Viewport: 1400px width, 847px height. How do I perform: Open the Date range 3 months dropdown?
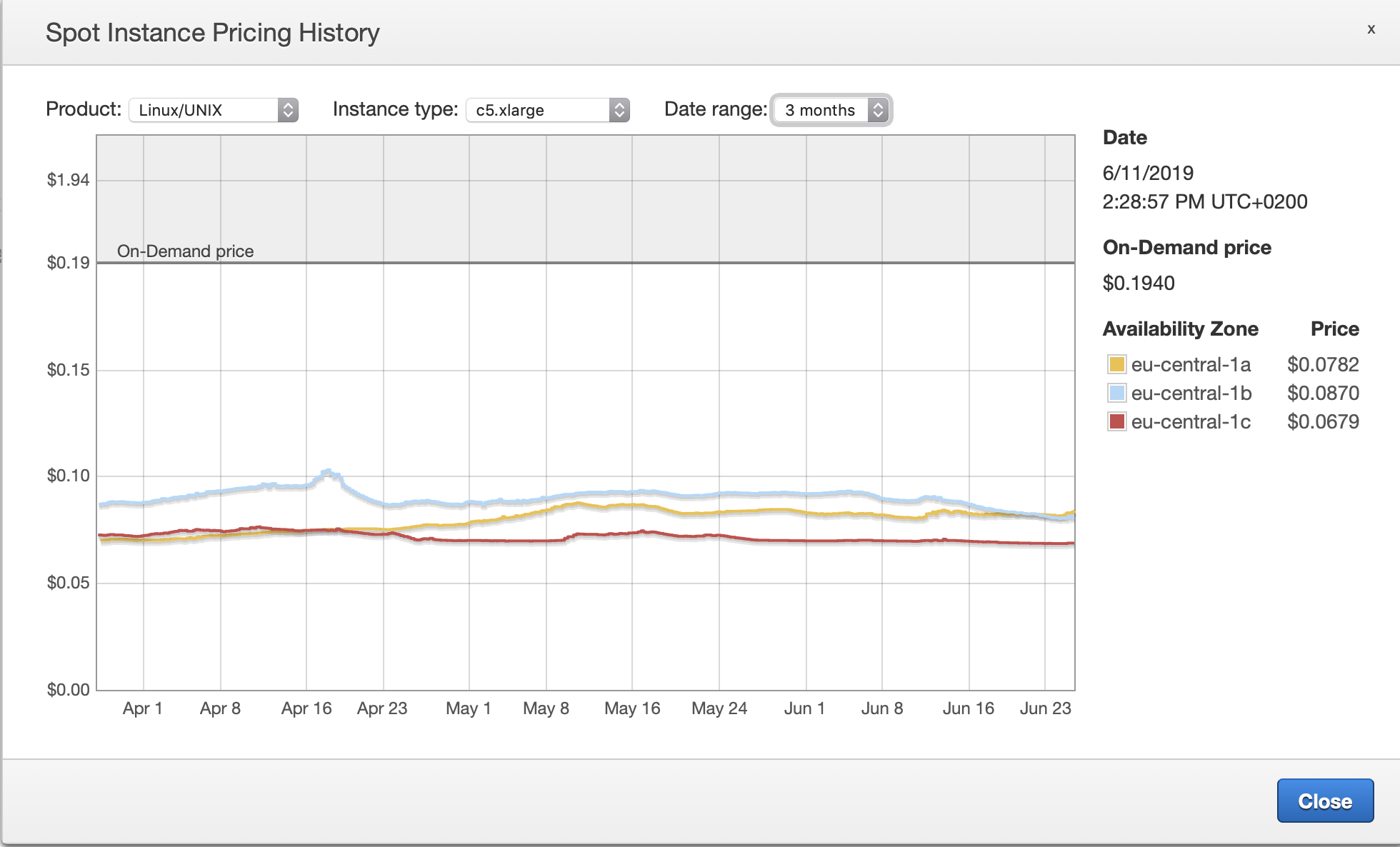[x=821, y=110]
